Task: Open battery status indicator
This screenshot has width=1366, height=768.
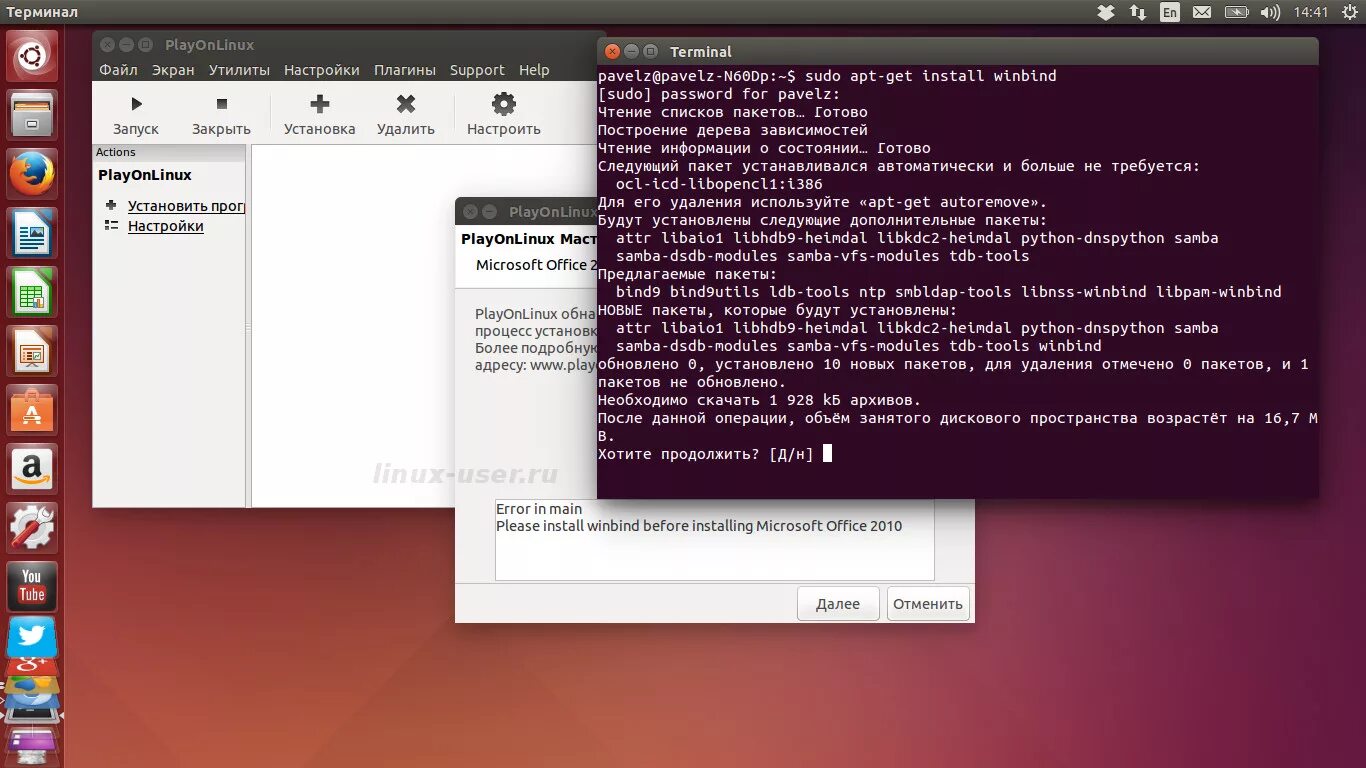Action: (1237, 12)
